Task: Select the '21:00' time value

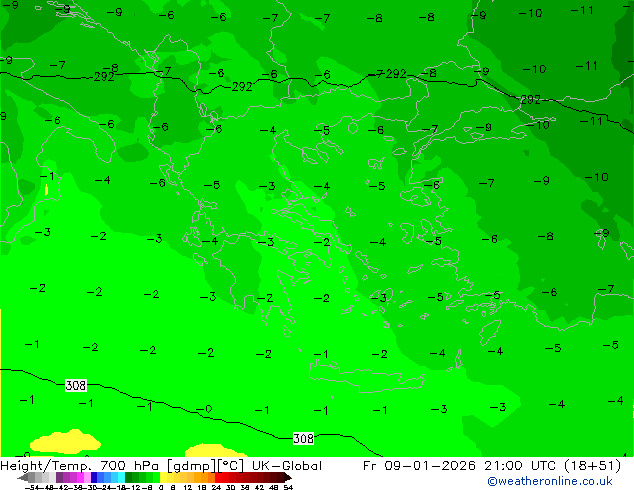Action: click(x=503, y=466)
